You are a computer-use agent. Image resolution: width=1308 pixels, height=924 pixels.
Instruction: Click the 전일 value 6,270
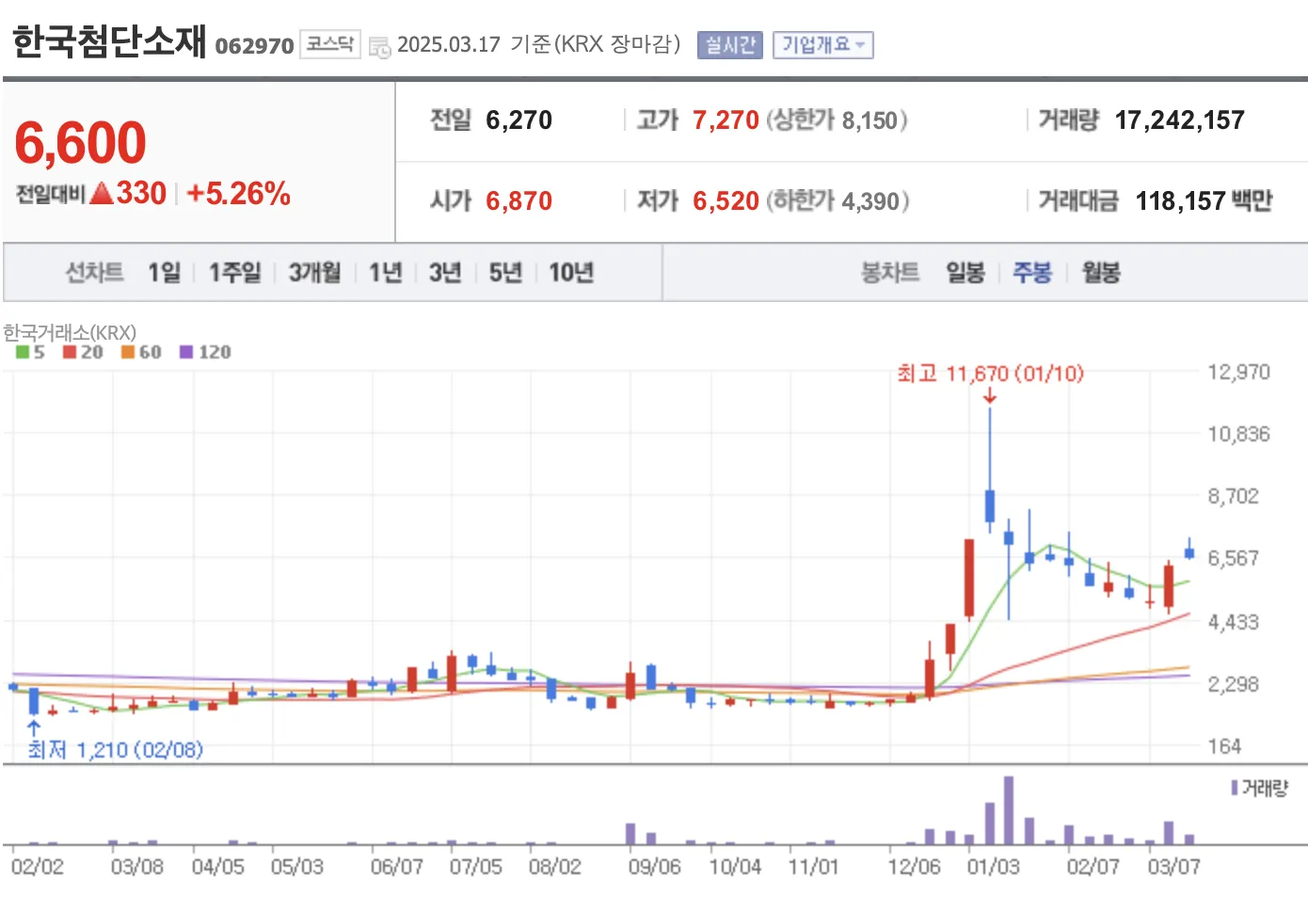tap(518, 120)
